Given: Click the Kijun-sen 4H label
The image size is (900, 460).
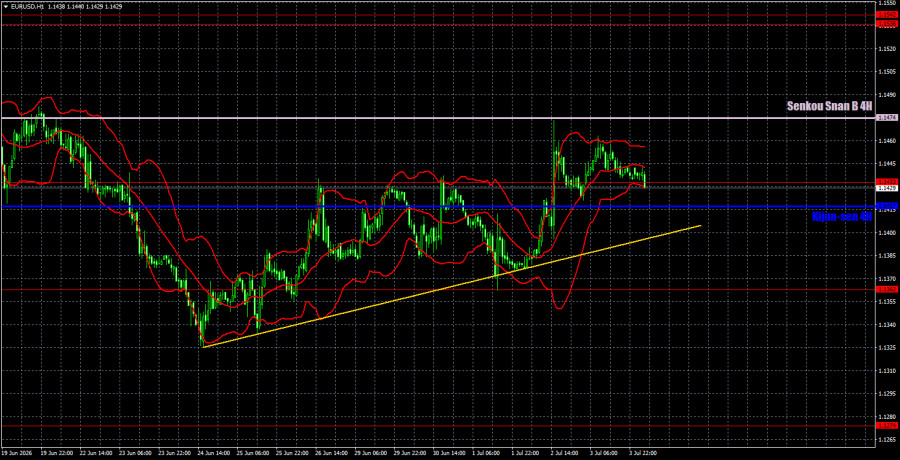Looking at the screenshot, I should 842,217.
